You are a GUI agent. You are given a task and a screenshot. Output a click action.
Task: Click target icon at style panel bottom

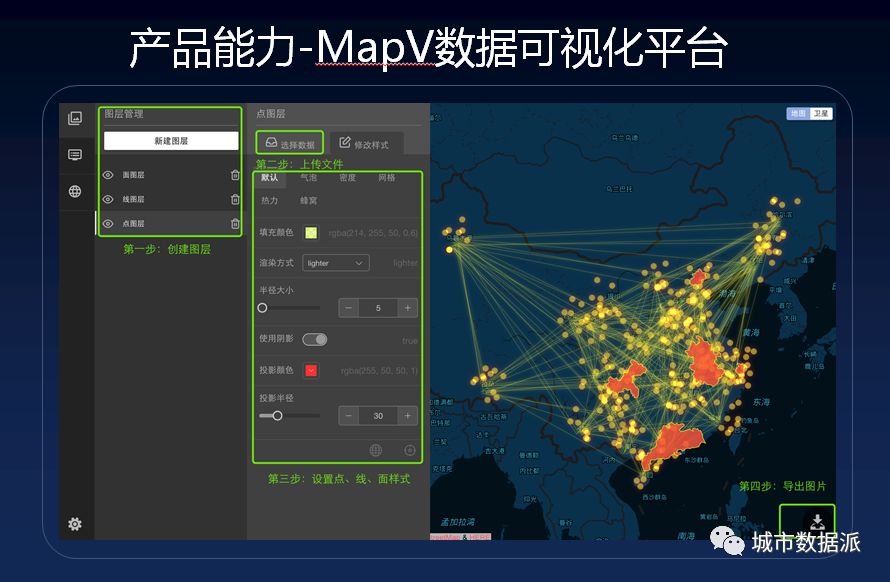pyautogui.click(x=410, y=450)
